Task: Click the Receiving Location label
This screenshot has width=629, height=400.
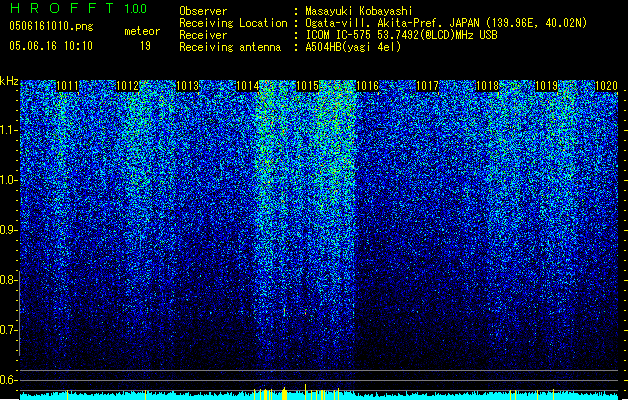Action: click(233, 23)
